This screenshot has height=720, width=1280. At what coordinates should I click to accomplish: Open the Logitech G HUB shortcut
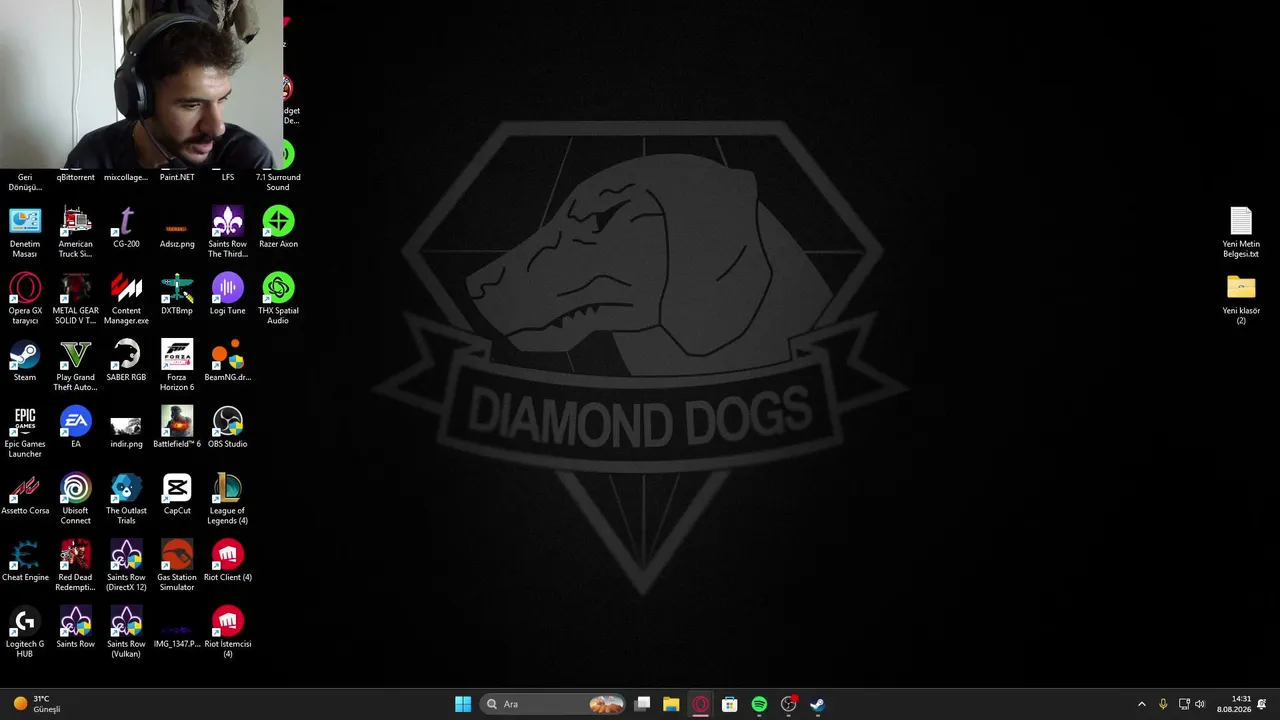25,633
